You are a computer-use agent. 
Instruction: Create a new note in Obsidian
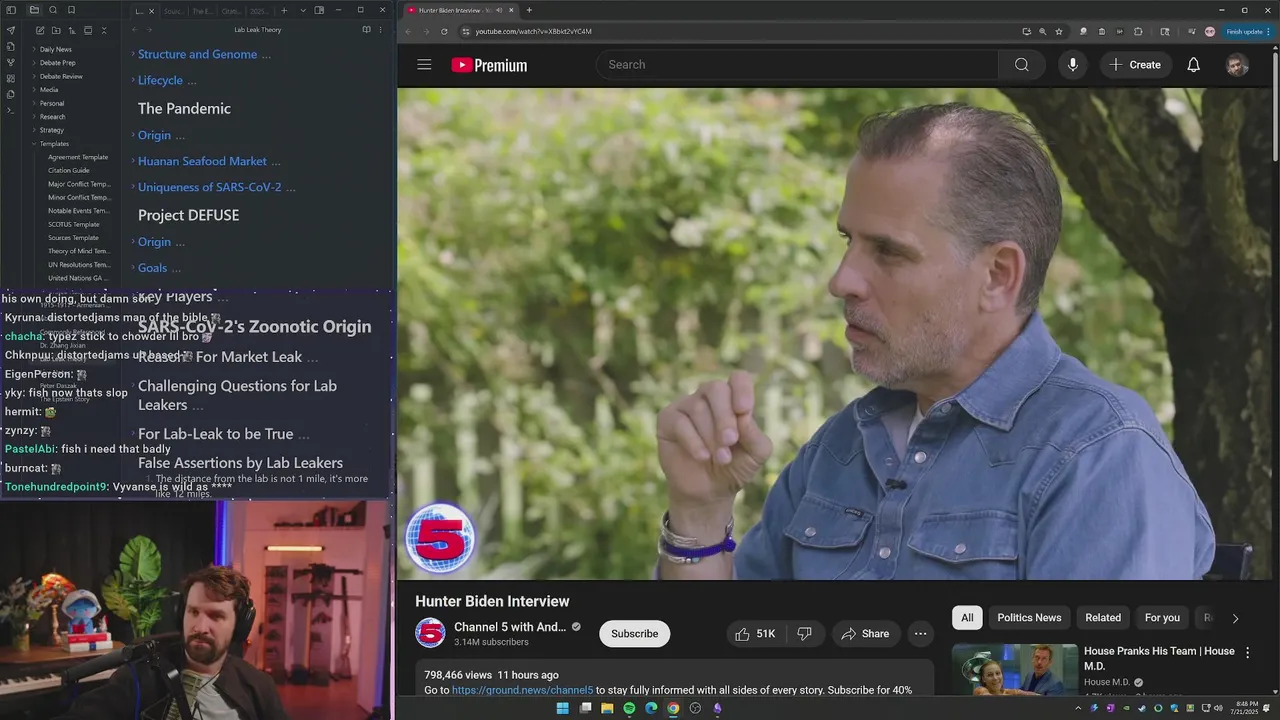[40, 30]
